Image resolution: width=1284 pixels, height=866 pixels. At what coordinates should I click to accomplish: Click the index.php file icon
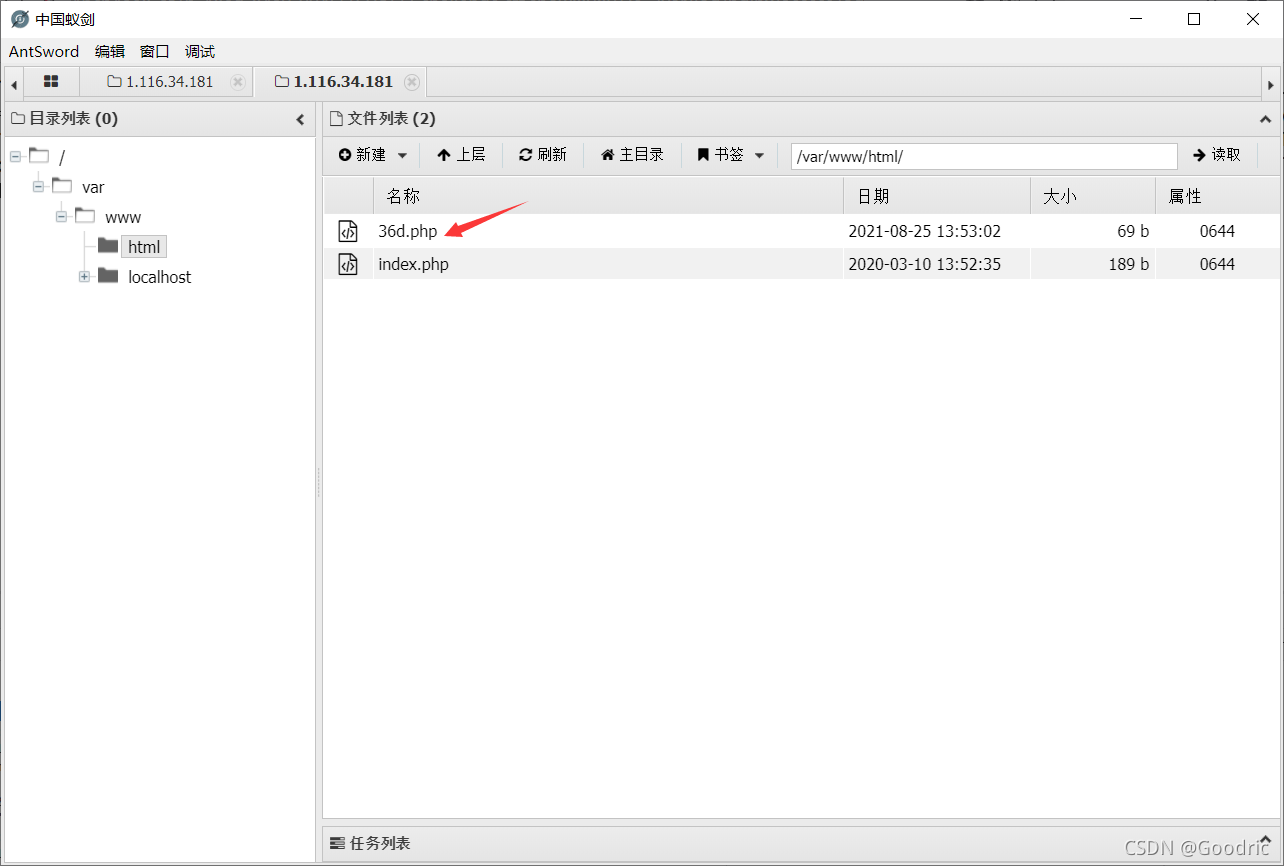coord(347,264)
